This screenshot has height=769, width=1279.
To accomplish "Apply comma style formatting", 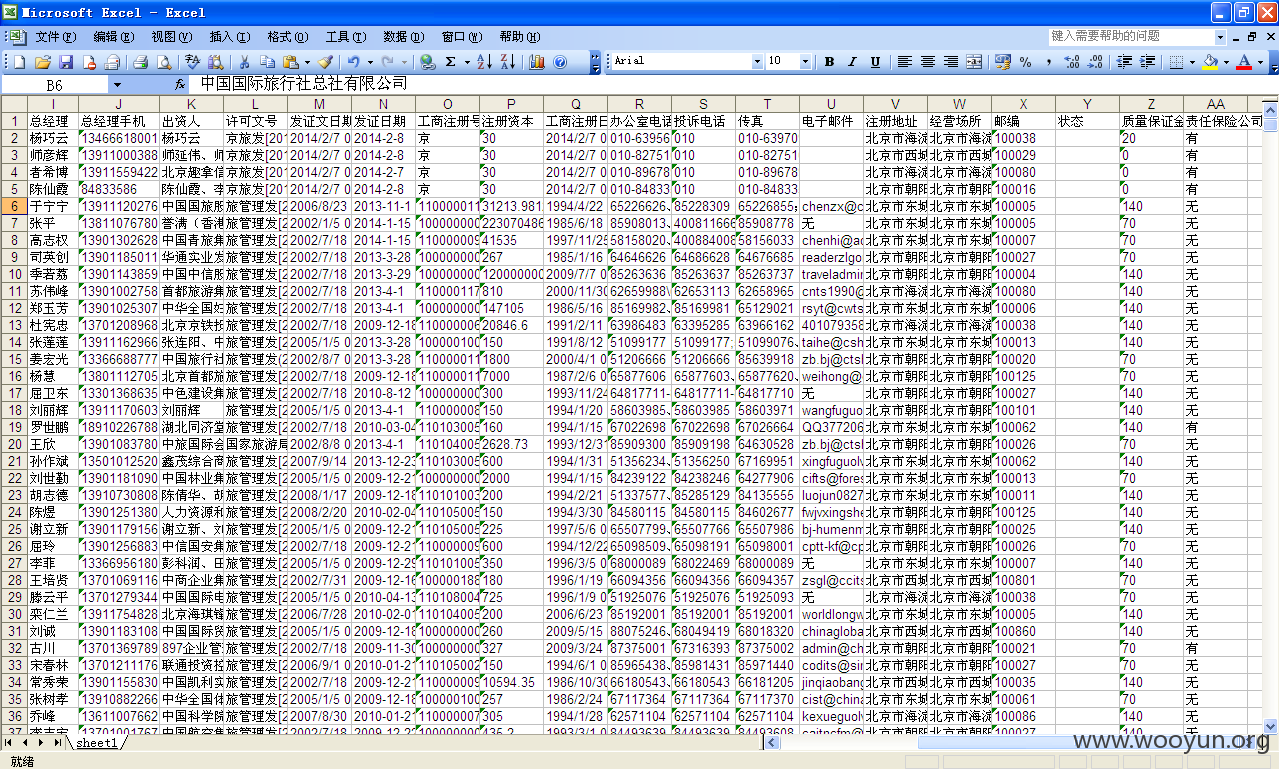I will 1049,62.
